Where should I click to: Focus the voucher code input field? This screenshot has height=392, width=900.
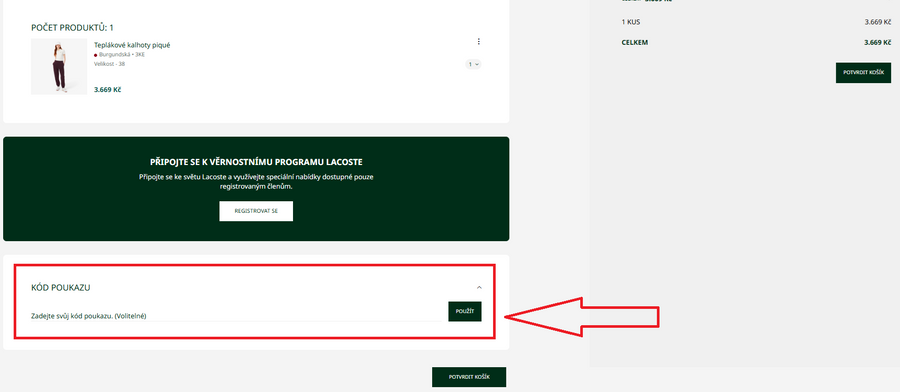click(236, 315)
